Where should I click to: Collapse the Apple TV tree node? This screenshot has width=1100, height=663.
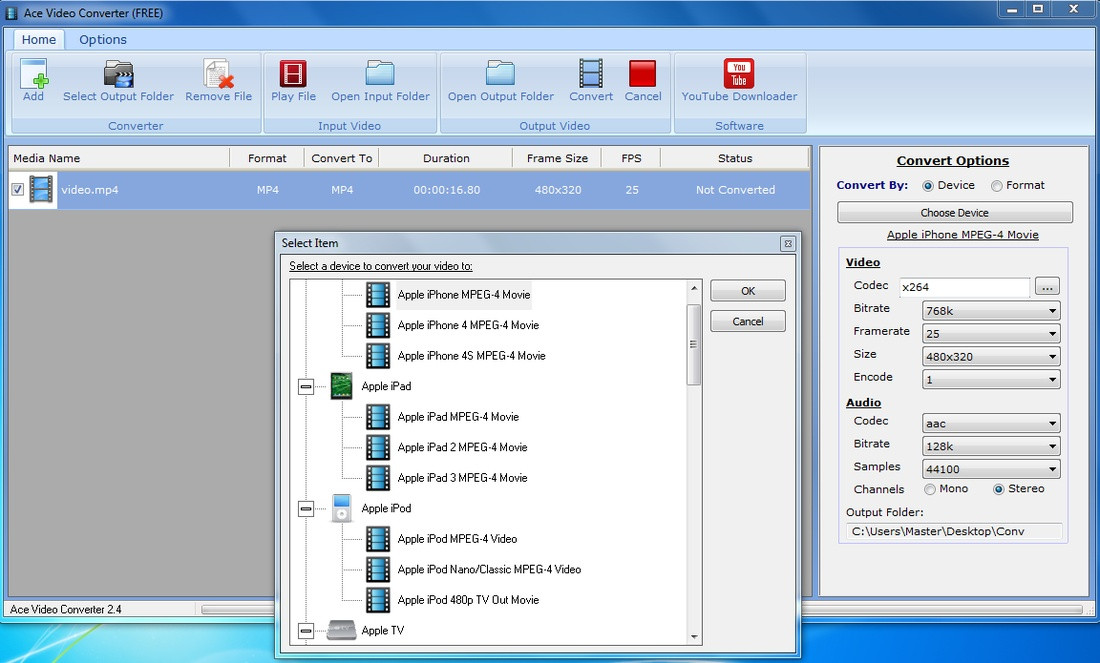[x=306, y=631]
